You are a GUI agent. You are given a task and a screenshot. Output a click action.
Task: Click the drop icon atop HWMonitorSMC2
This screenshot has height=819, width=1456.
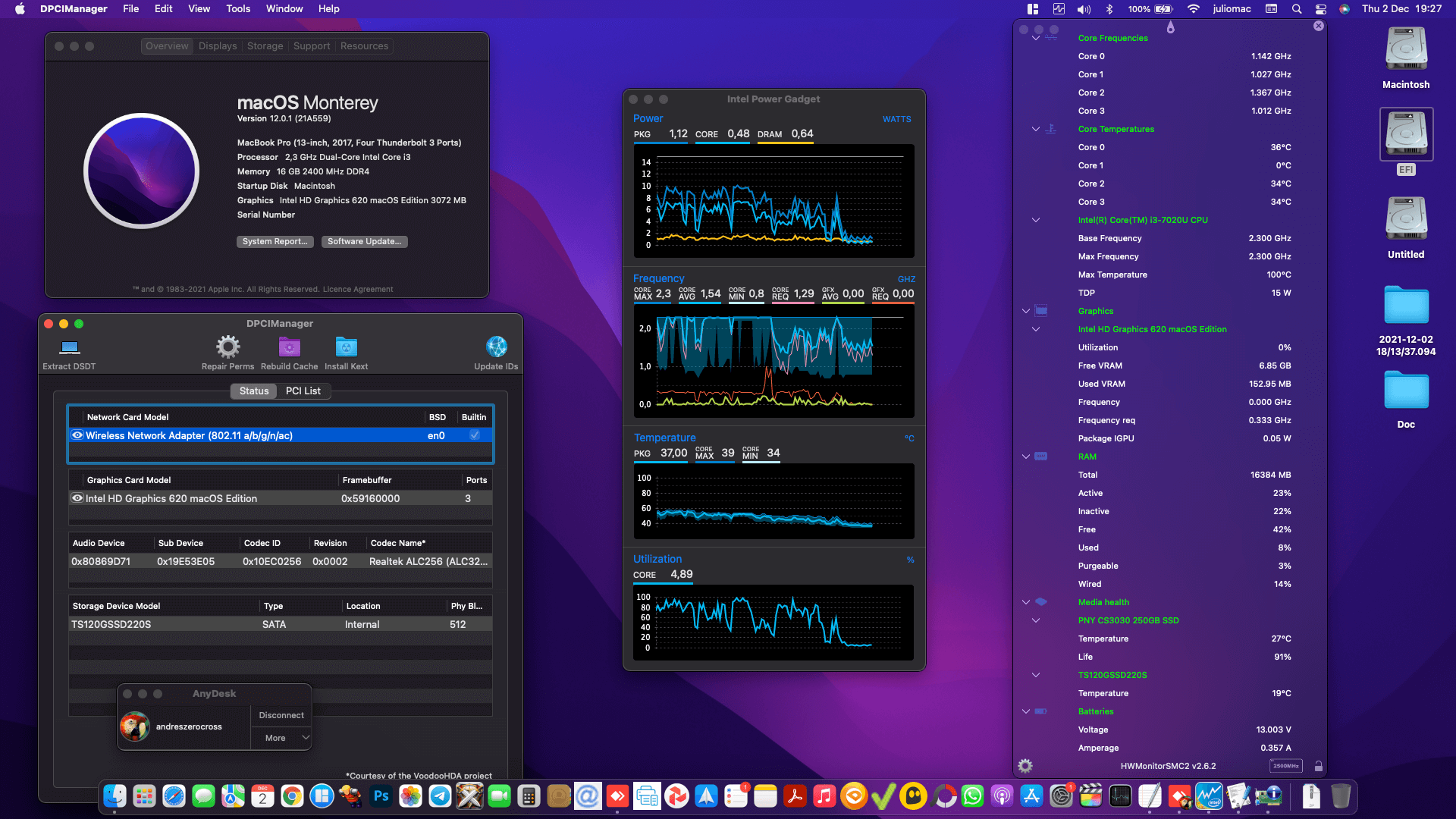click(1171, 27)
